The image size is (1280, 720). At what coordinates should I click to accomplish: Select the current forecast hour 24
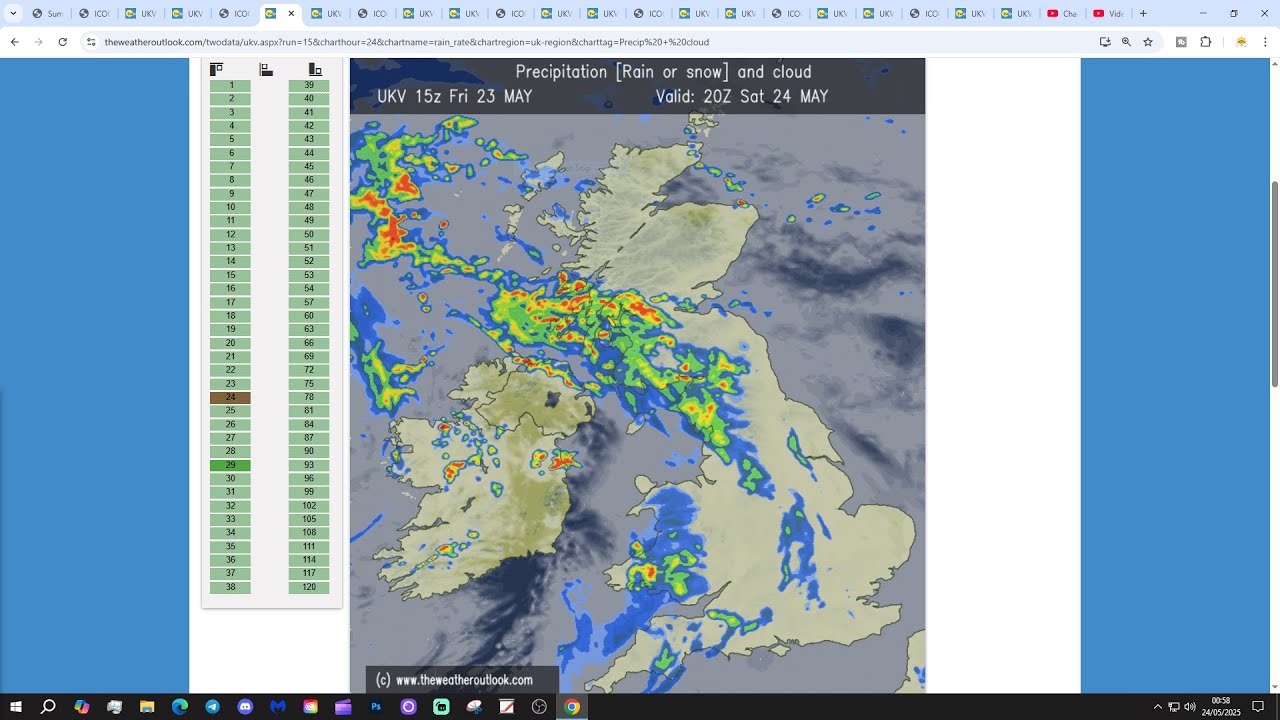(230, 397)
